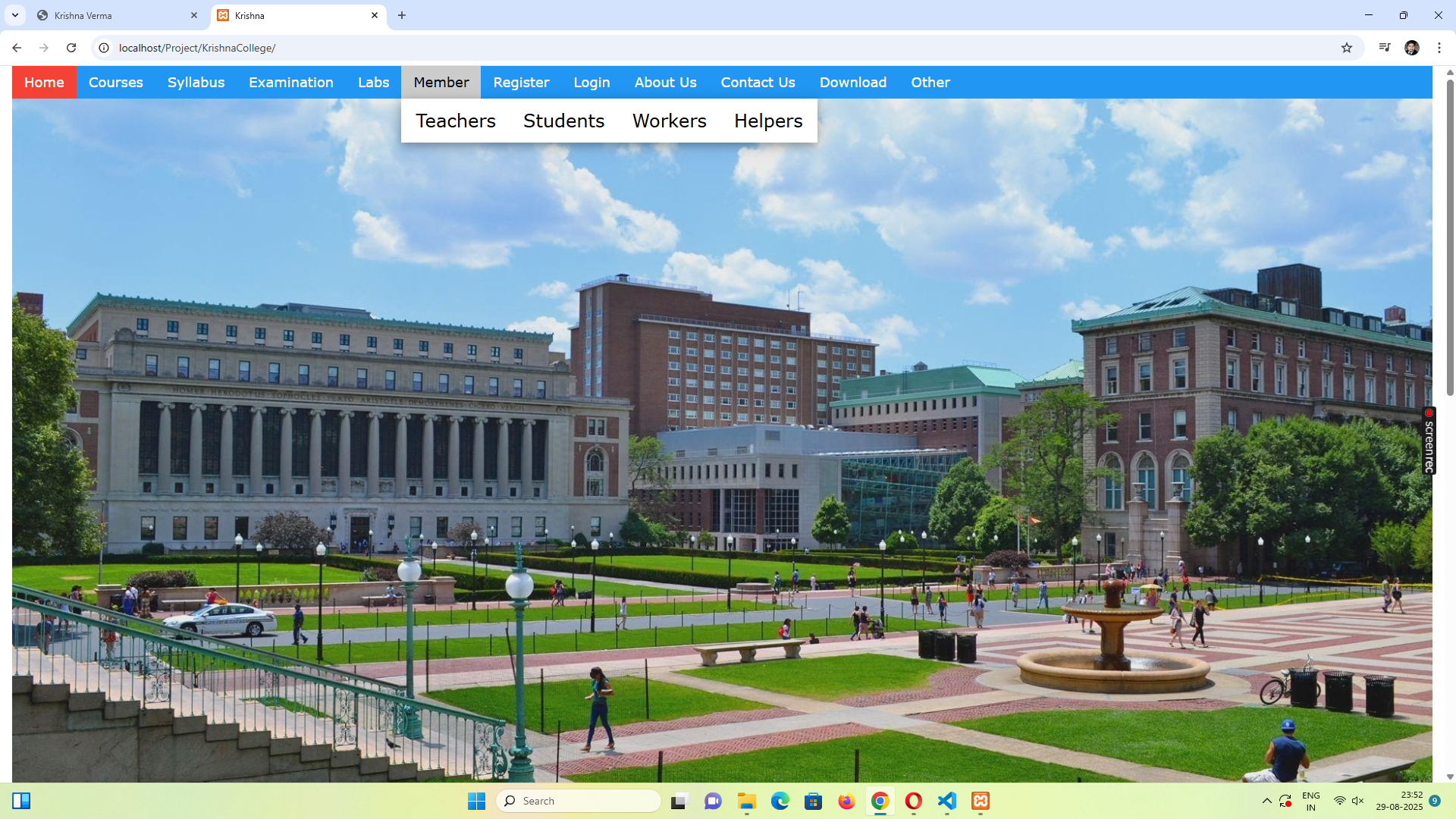This screenshot has height=819, width=1456.
Task: Open the Contact Us page
Action: [x=758, y=82]
